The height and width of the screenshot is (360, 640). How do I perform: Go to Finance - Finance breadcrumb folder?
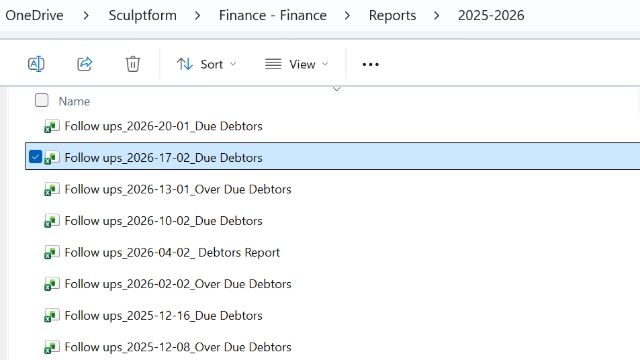pos(273,15)
